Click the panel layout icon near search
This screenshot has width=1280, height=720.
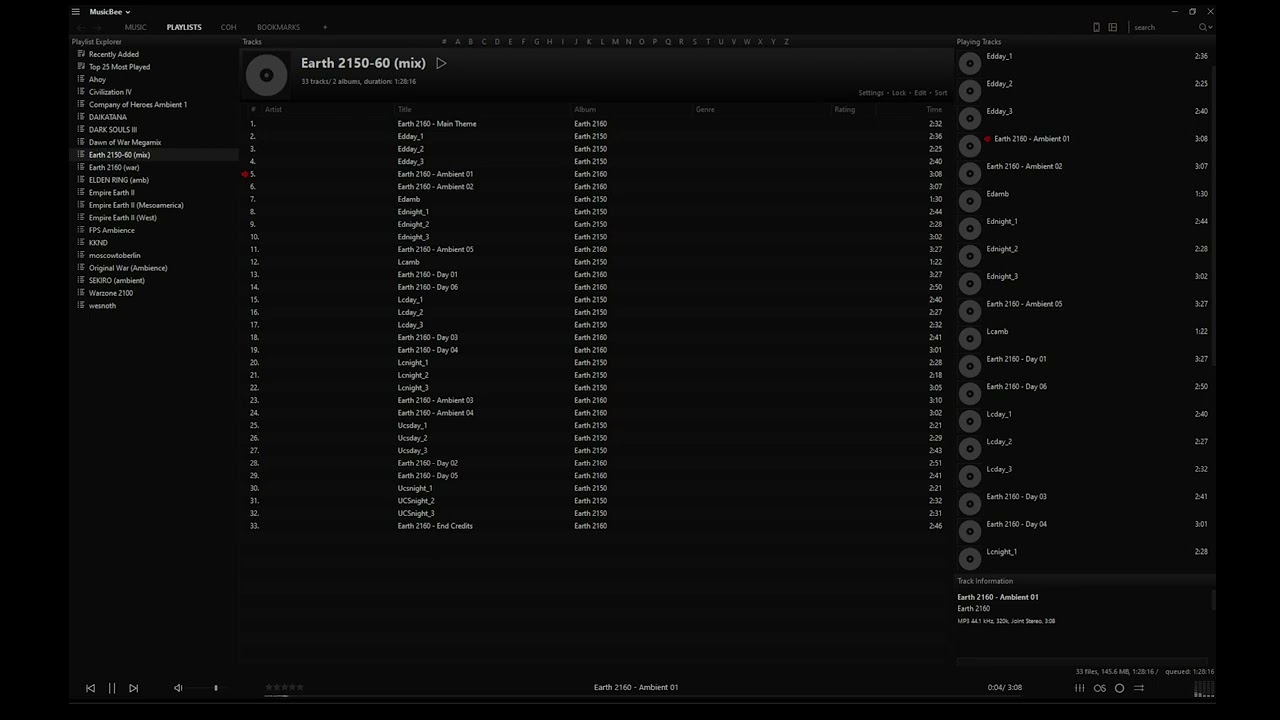coord(1112,27)
